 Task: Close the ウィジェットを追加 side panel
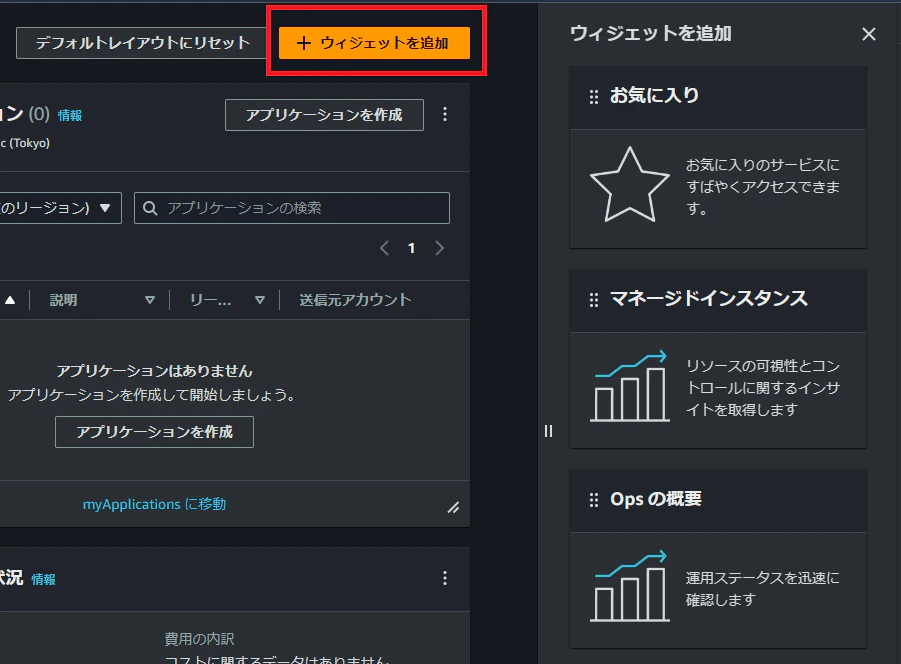tap(868, 33)
